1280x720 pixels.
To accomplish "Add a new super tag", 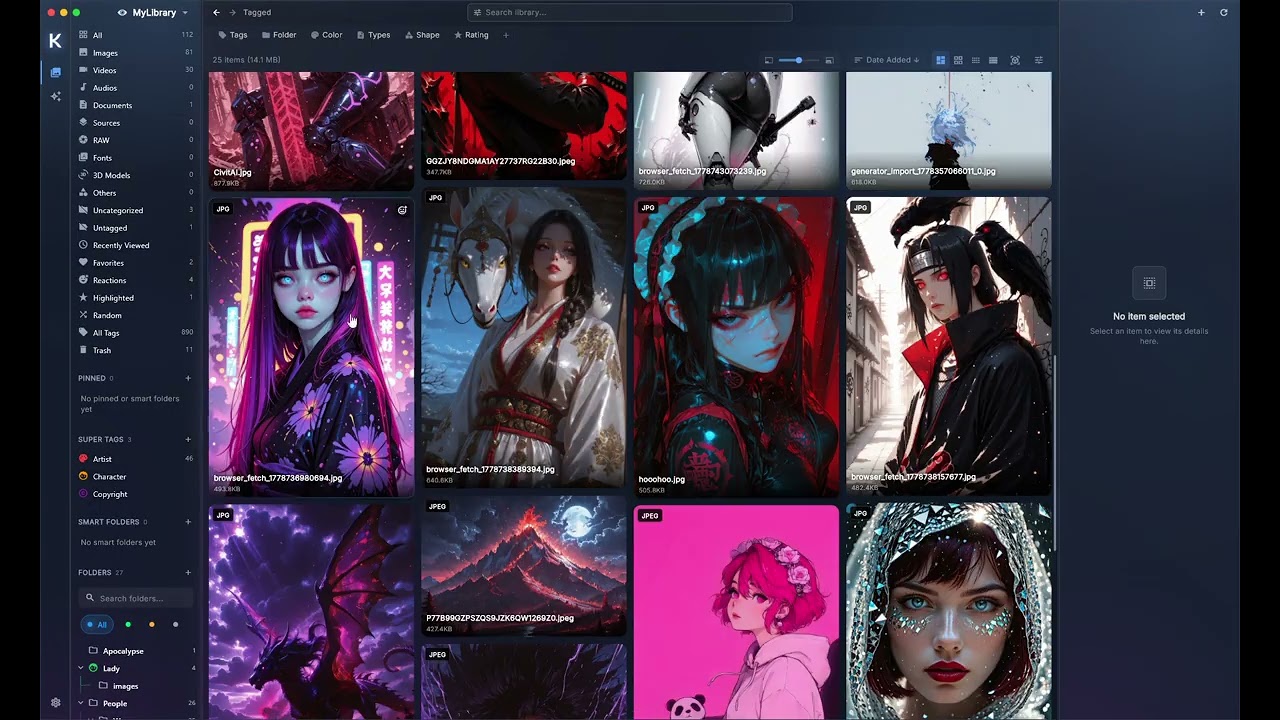I will point(188,439).
